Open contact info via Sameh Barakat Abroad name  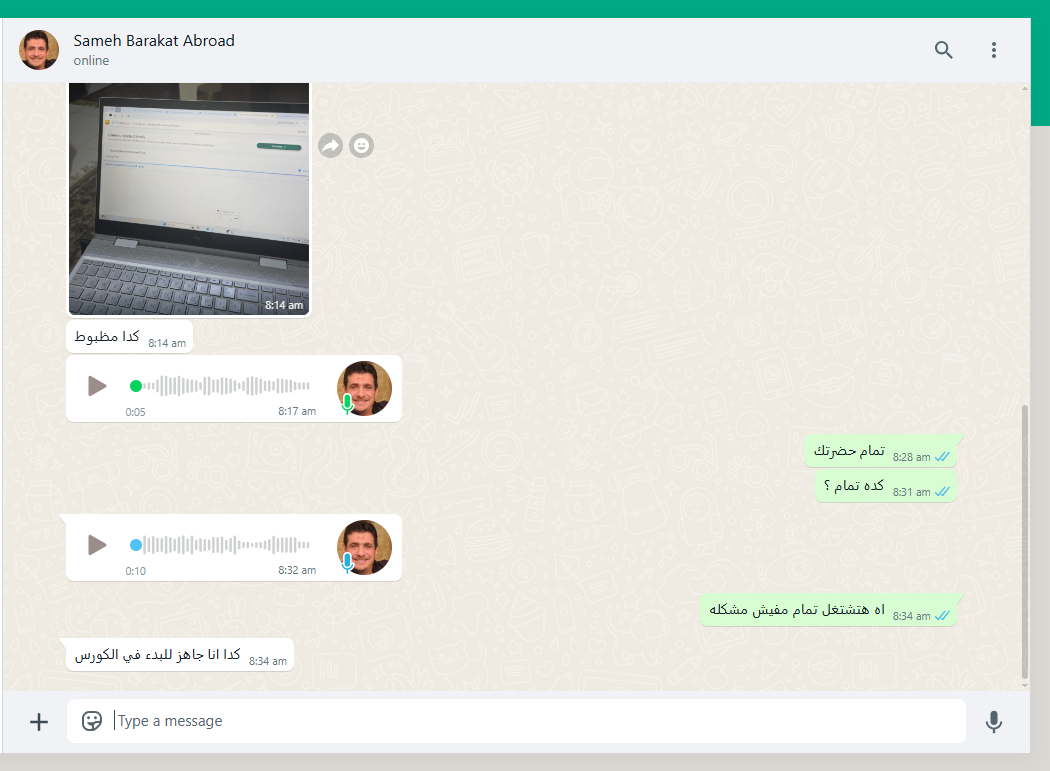pyautogui.click(x=154, y=41)
